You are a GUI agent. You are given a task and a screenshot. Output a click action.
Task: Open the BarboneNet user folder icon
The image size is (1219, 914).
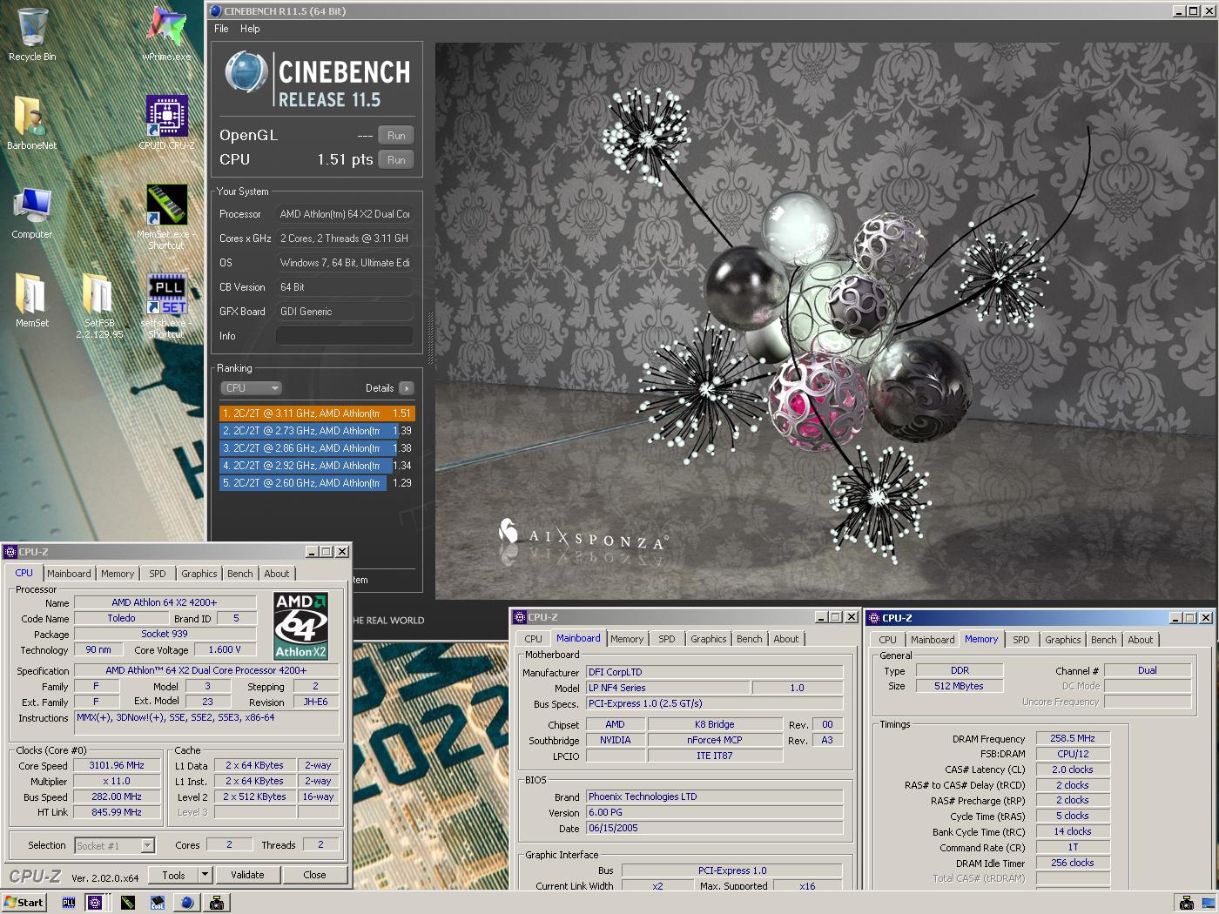click(x=32, y=123)
